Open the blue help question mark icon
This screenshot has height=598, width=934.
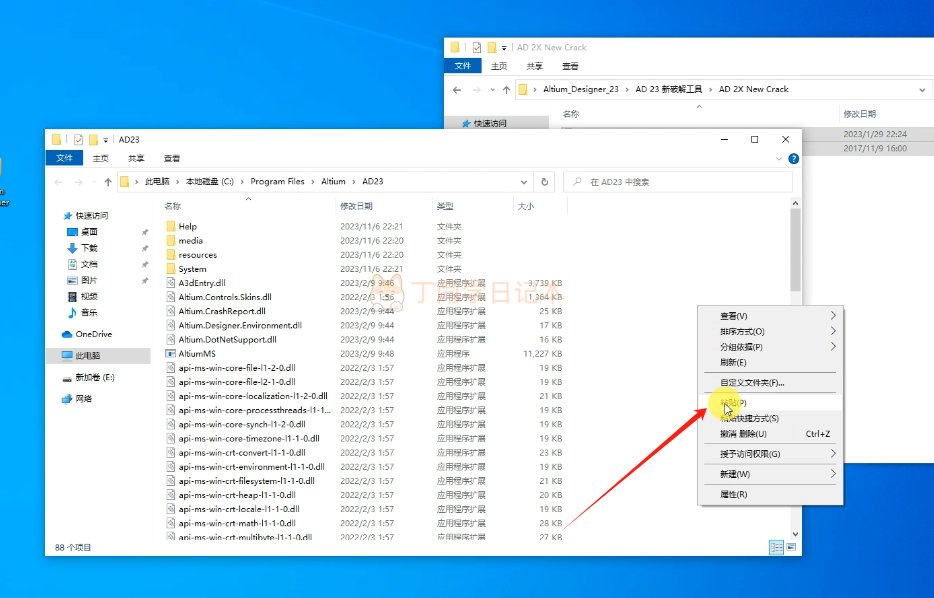point(794,158)
